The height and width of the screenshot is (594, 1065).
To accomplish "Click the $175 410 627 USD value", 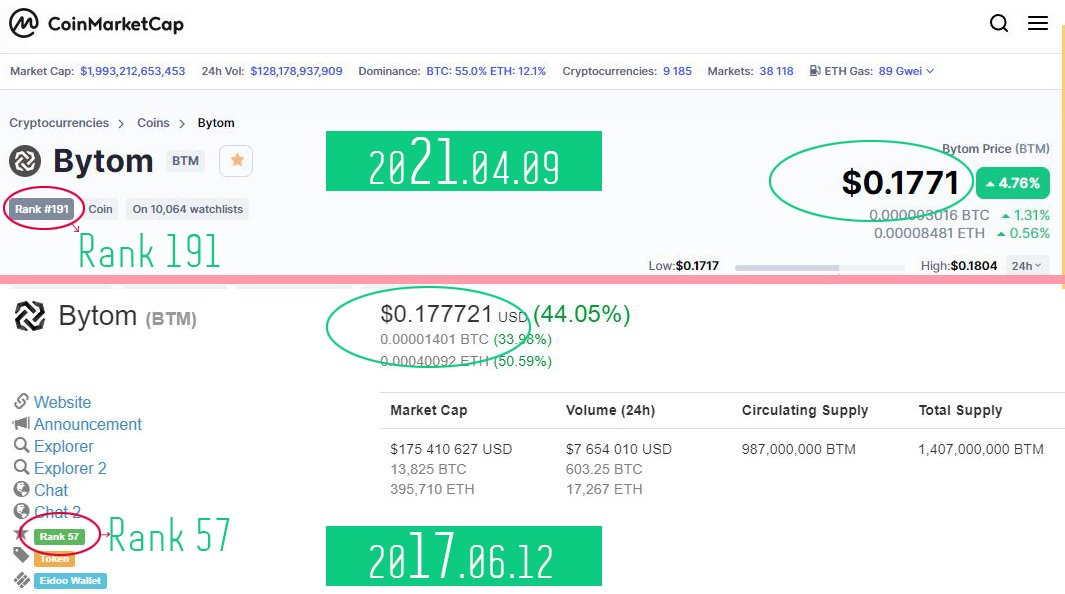I will (x=451, y=449).
